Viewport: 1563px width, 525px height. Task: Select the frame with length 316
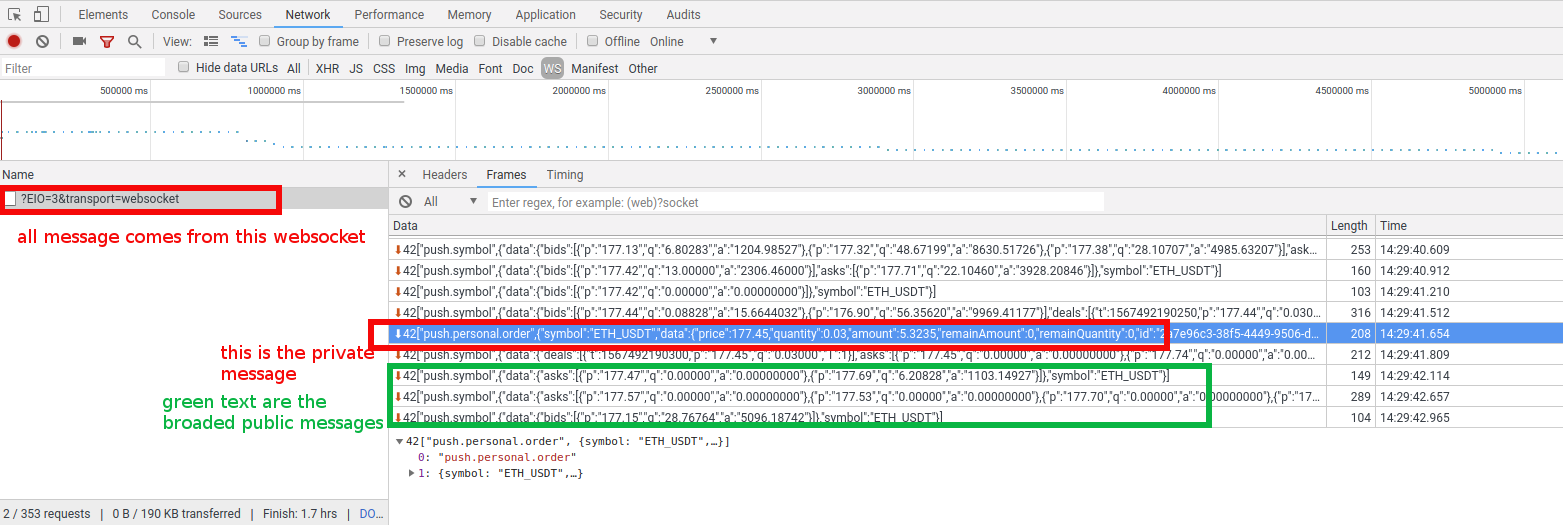pos(975,312)
